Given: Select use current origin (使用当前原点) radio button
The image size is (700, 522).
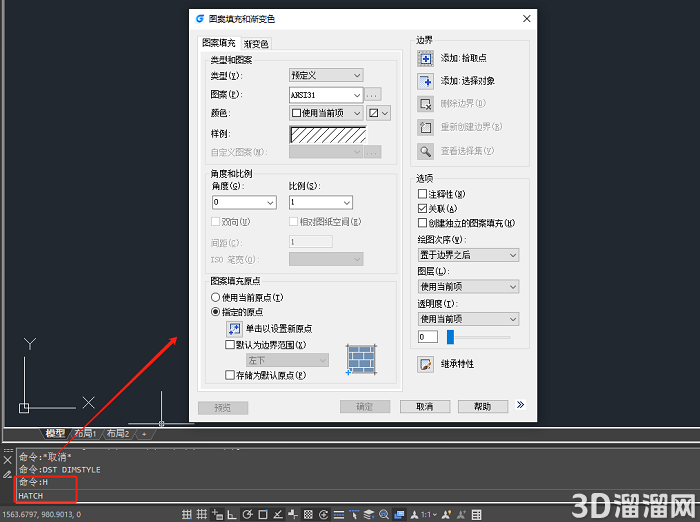Looking at the screenshot, I should [x=216, y=297].
